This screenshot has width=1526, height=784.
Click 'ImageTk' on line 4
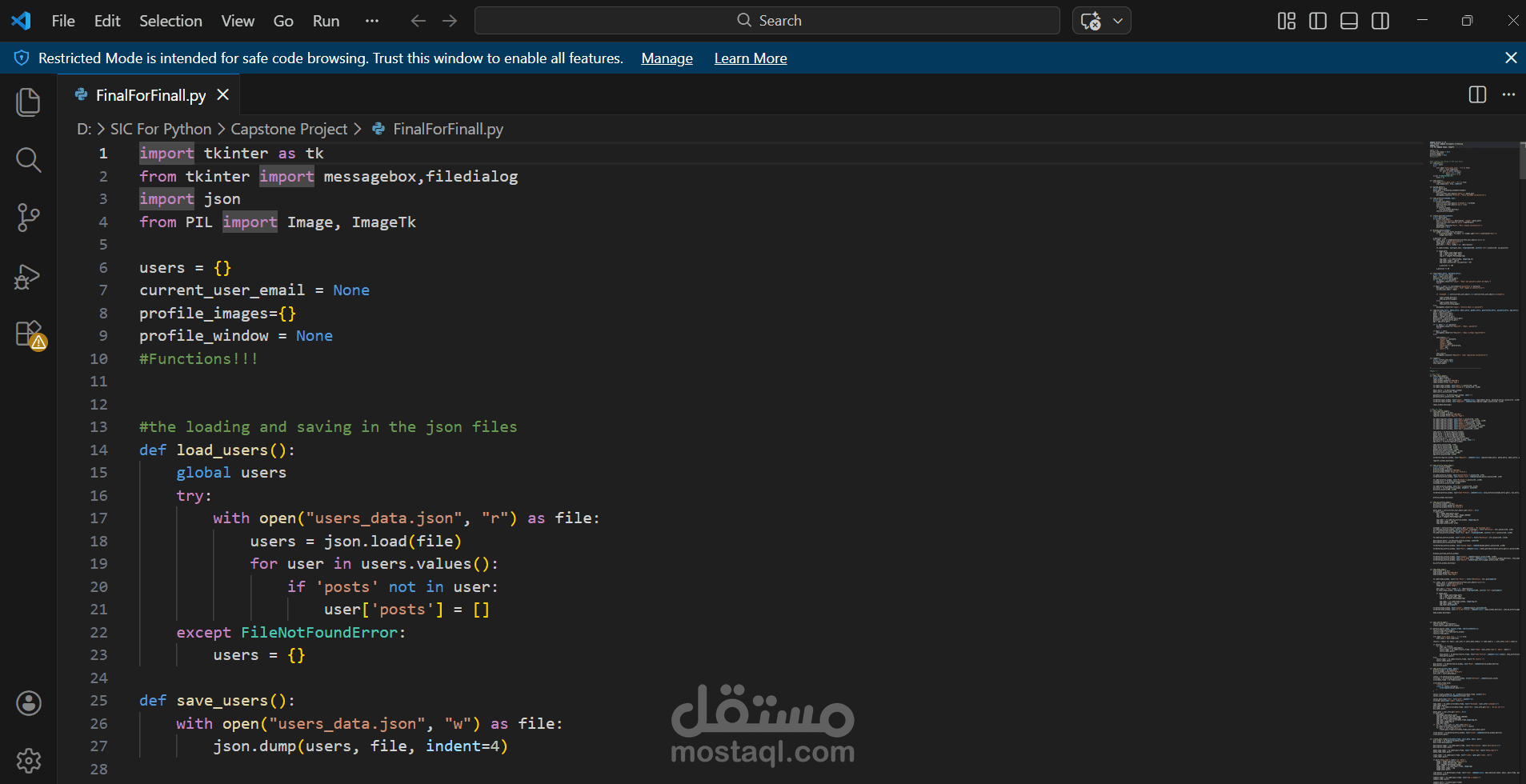384,222
